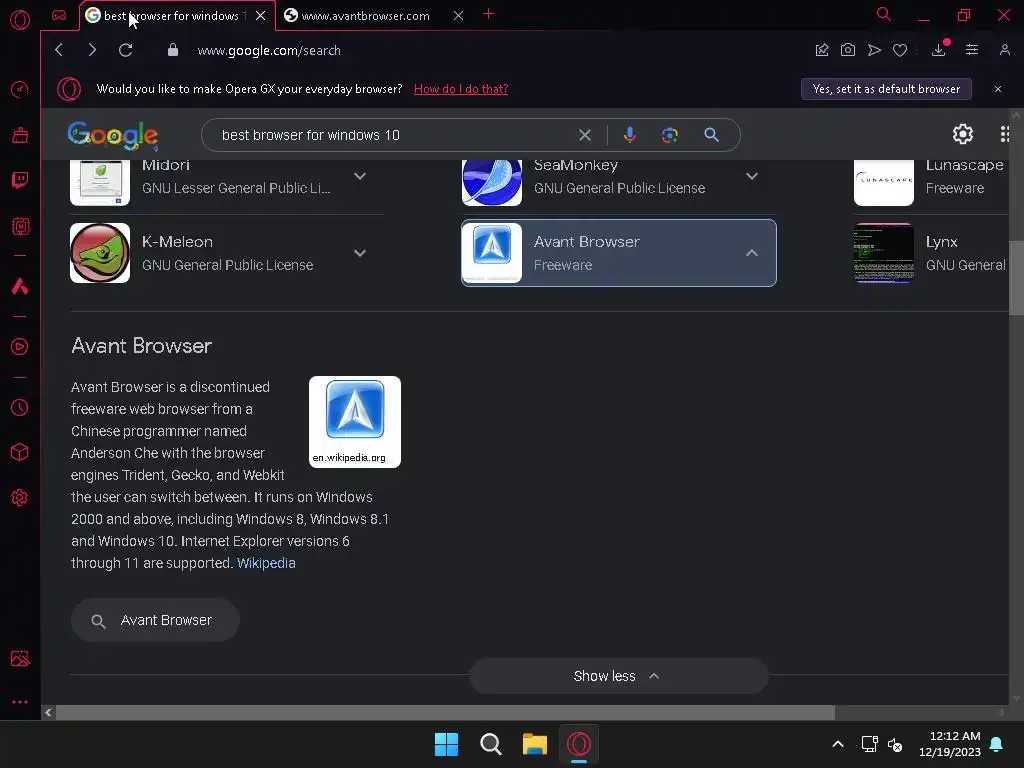Open Windows Start menu
1024x768 pixels.
446,744
